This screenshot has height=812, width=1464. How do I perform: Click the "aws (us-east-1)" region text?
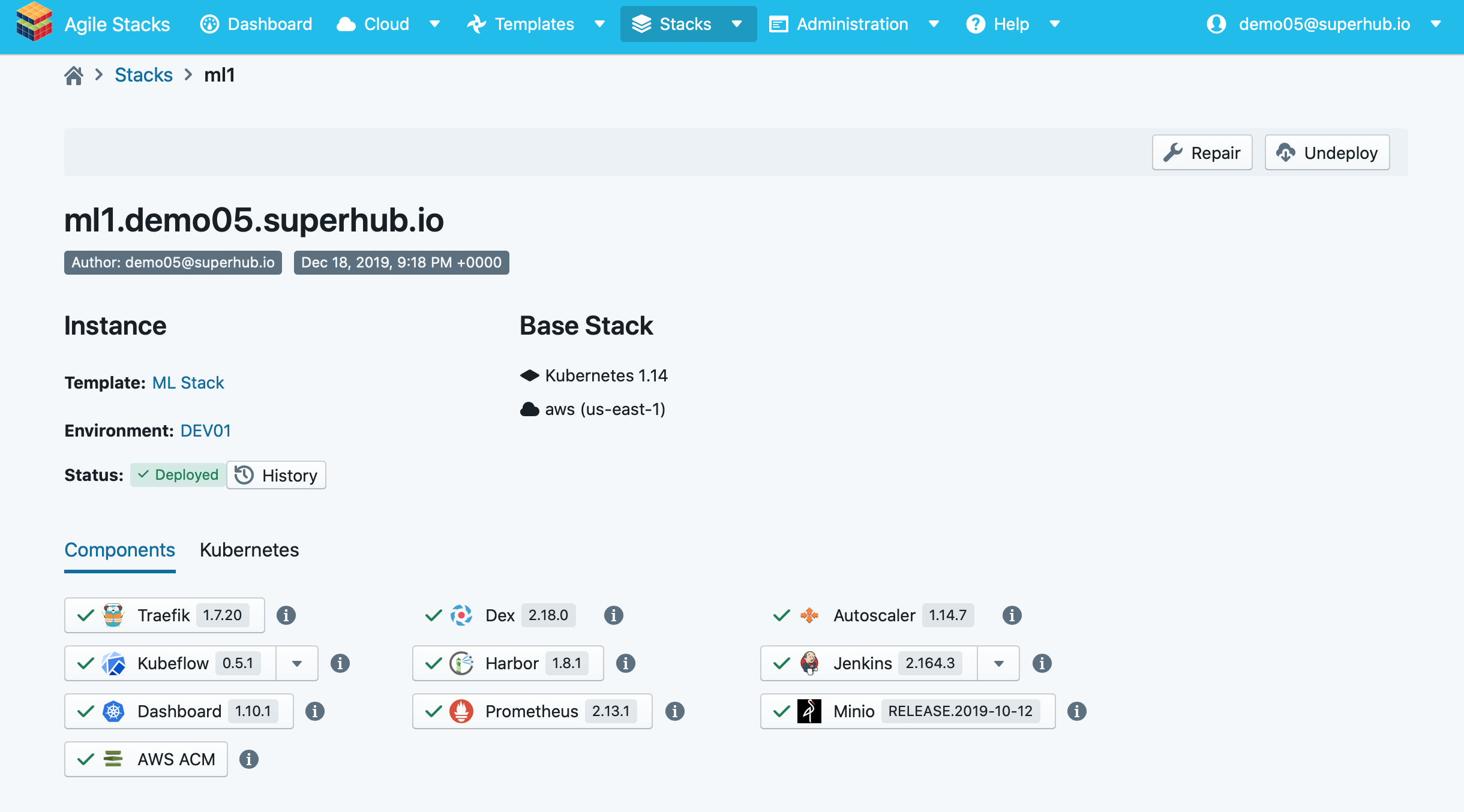605,410
